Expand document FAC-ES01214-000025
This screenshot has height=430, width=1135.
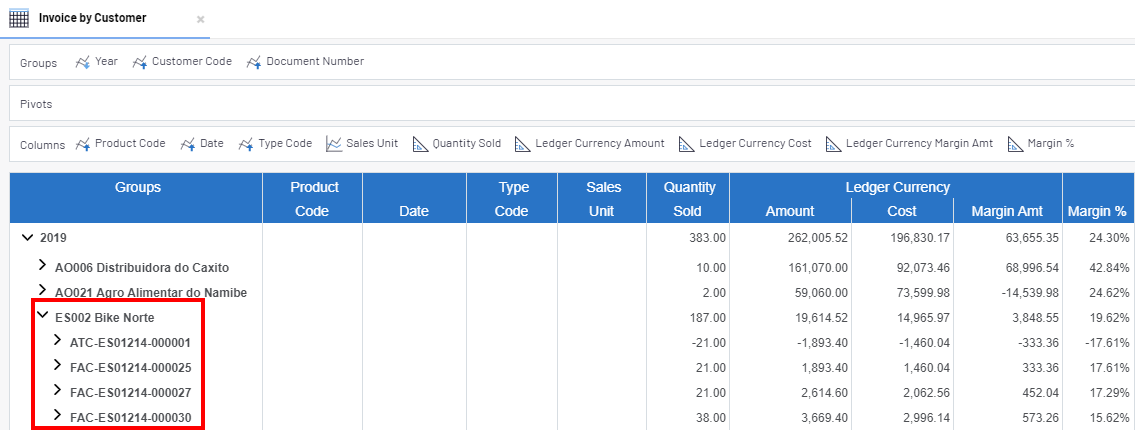click(x=57, y=366)
